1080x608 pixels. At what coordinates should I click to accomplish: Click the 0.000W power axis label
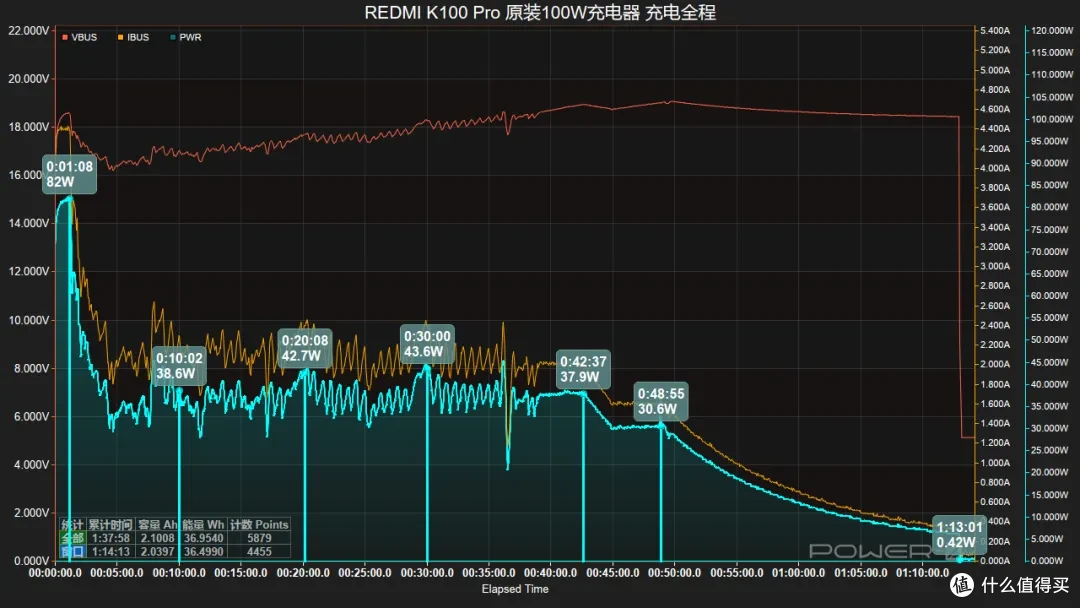[1048, 560]
